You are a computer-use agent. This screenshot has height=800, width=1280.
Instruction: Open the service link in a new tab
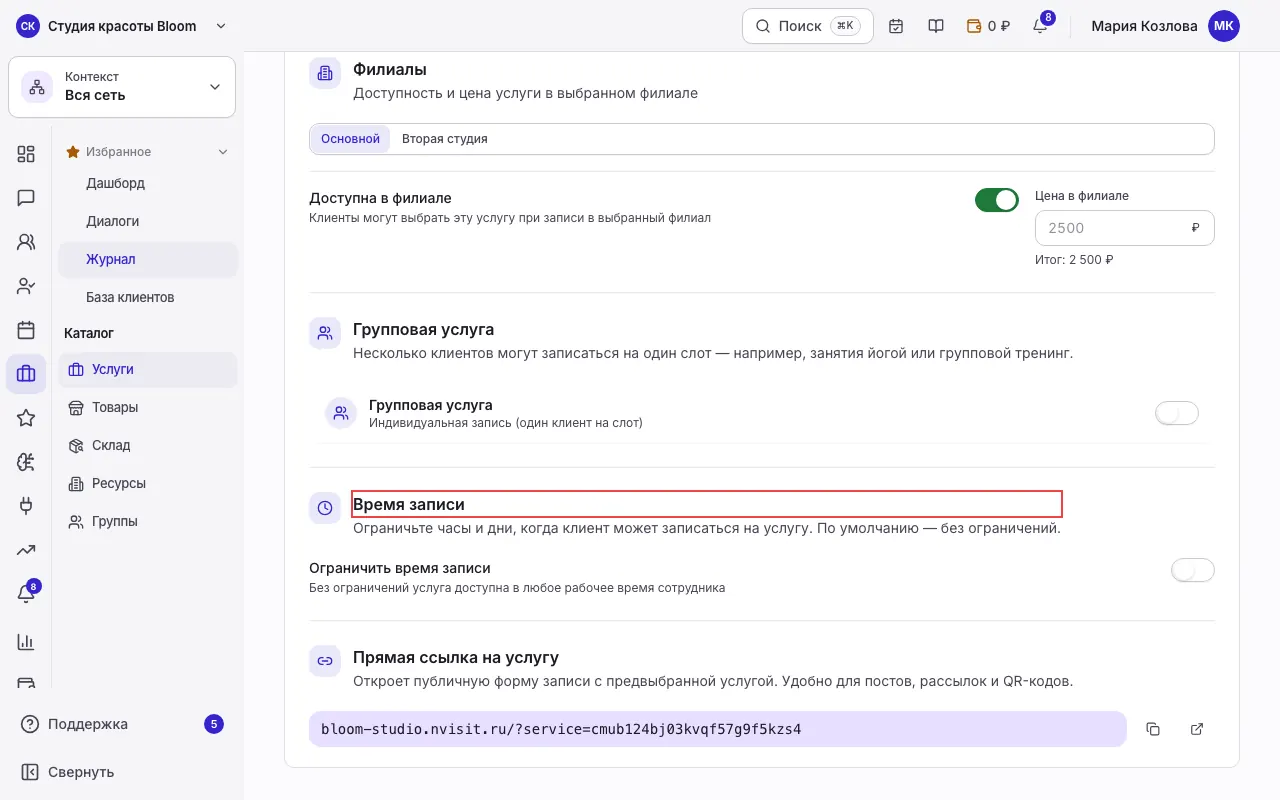(x=1197, y=729)
